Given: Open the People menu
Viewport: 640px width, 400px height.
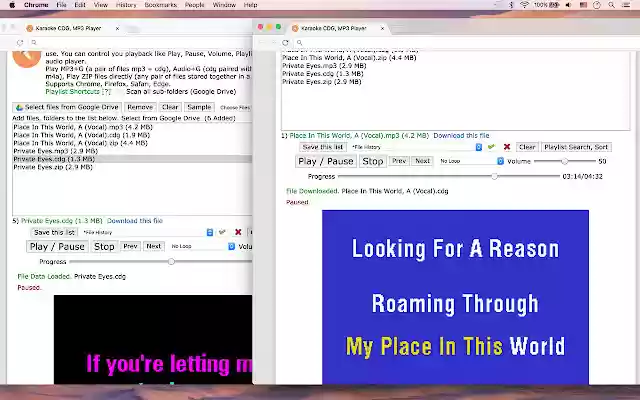Looking at the screenshot, I should [195, 5].
